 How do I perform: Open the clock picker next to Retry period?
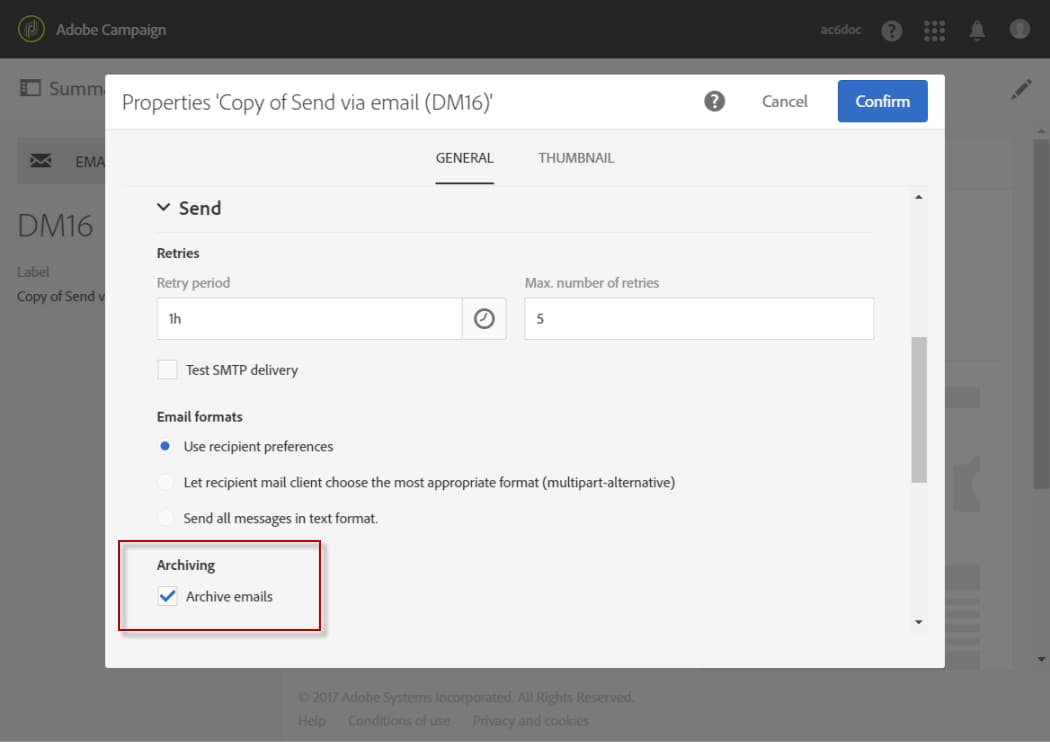click(484, 318)
